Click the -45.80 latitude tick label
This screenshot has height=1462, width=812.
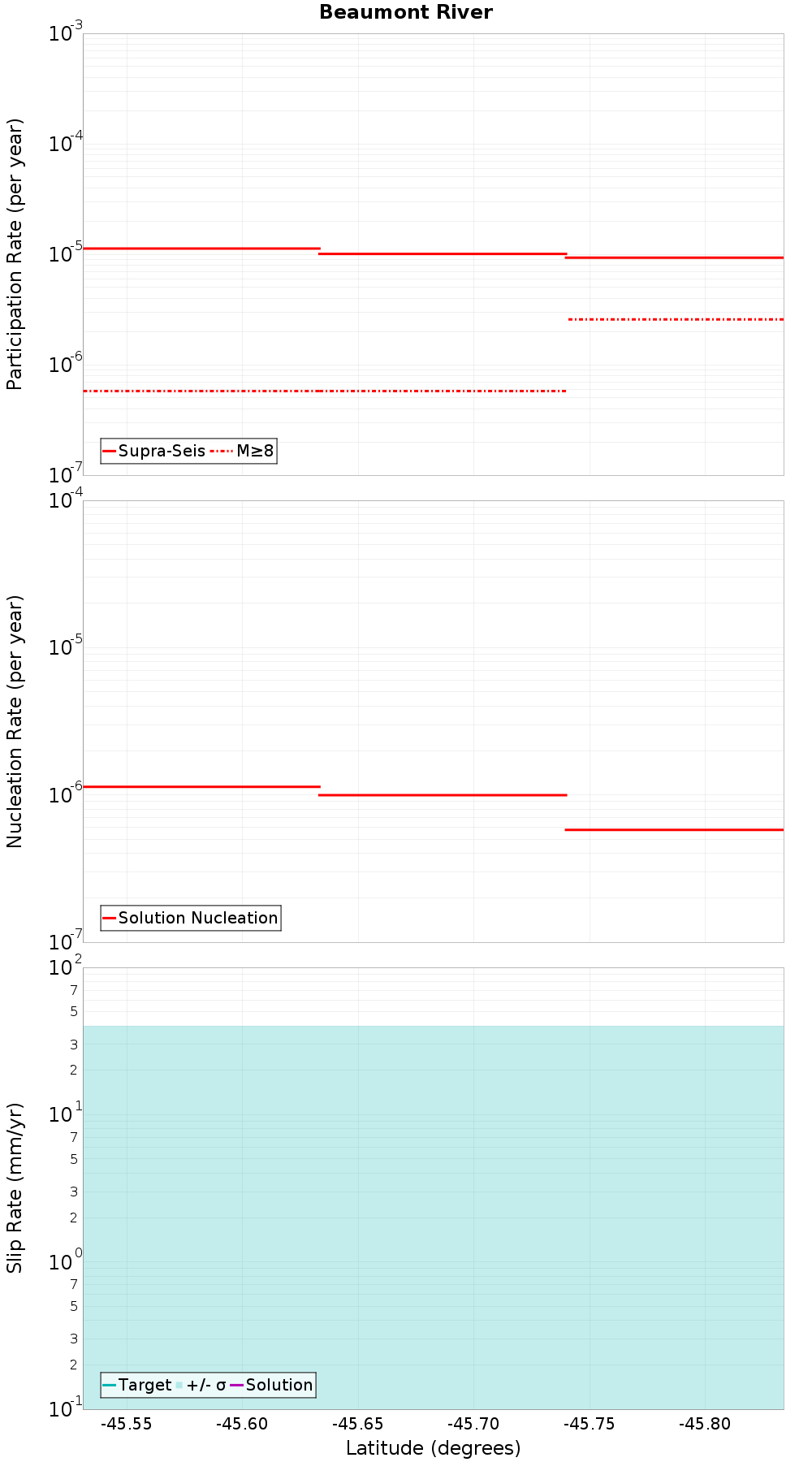point(706,1423)
